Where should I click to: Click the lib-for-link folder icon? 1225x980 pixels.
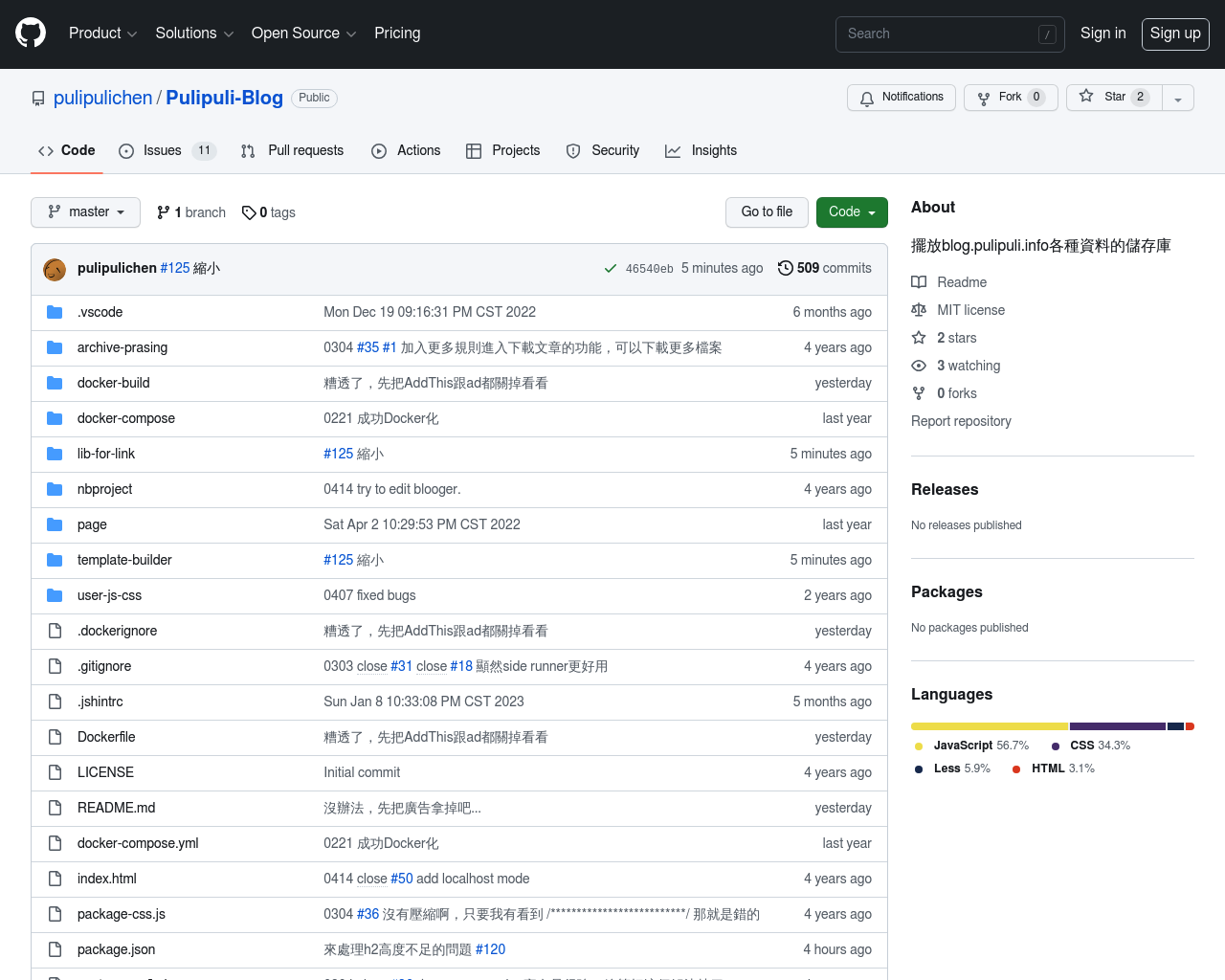tap(55, 454)
